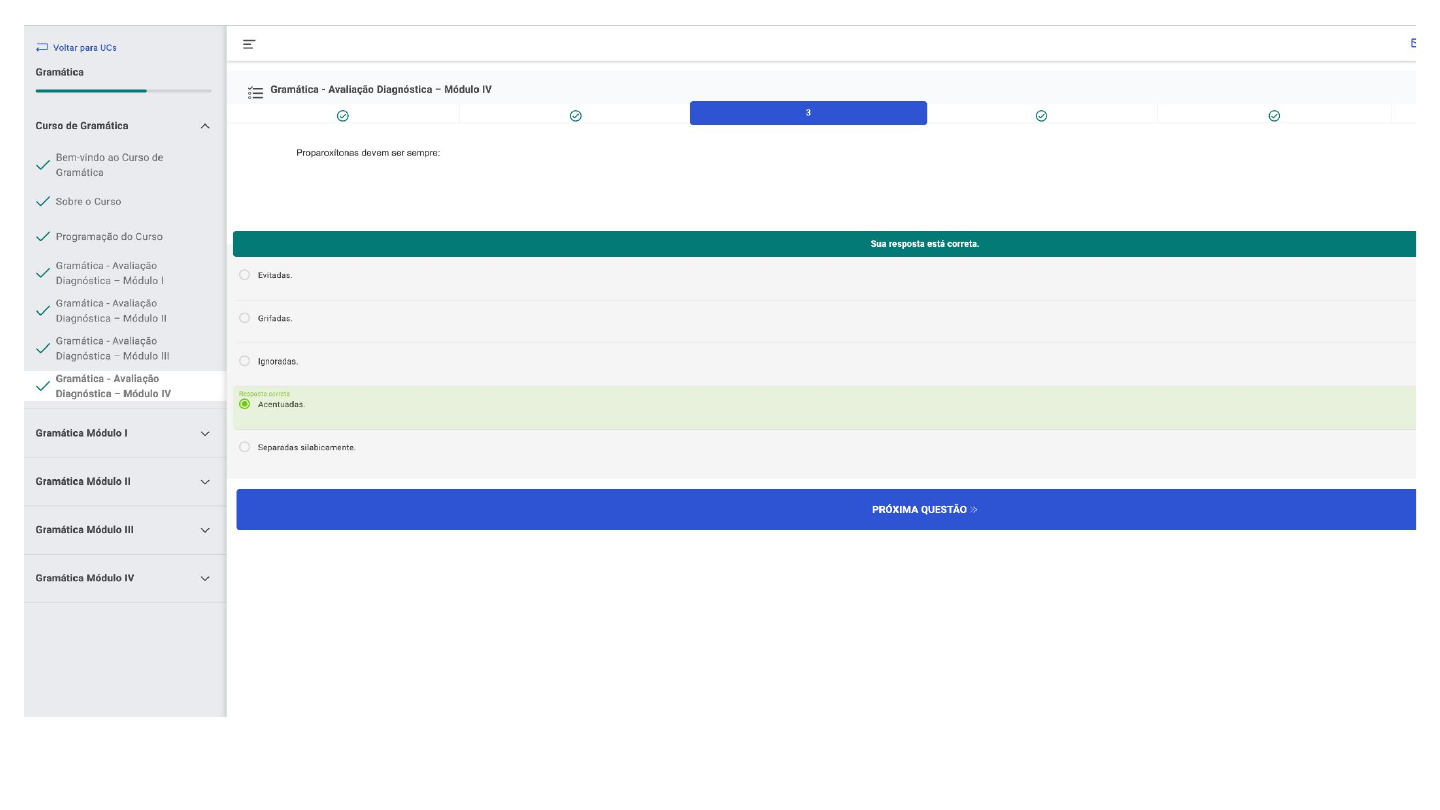Screen dimensions: 1440x810
Task: Click the checkmark next to Sobre o Curso
Action: 42,202
